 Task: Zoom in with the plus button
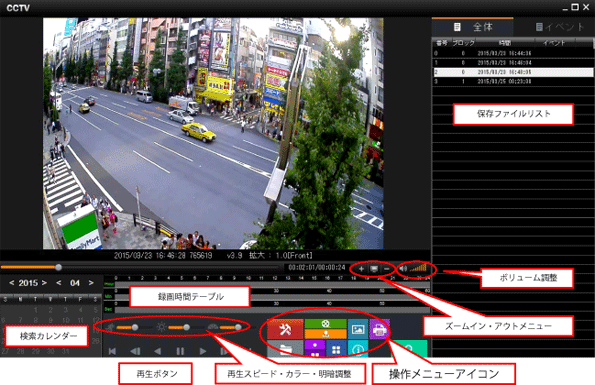pyautogui.click(x=361, y=269)
